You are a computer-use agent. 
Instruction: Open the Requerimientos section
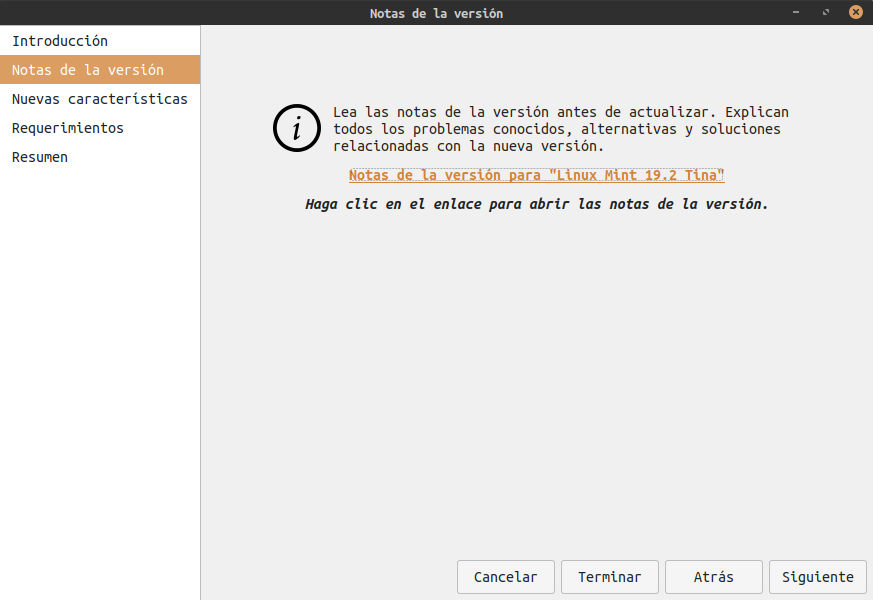pyautogui.click(x=100, y=127)
